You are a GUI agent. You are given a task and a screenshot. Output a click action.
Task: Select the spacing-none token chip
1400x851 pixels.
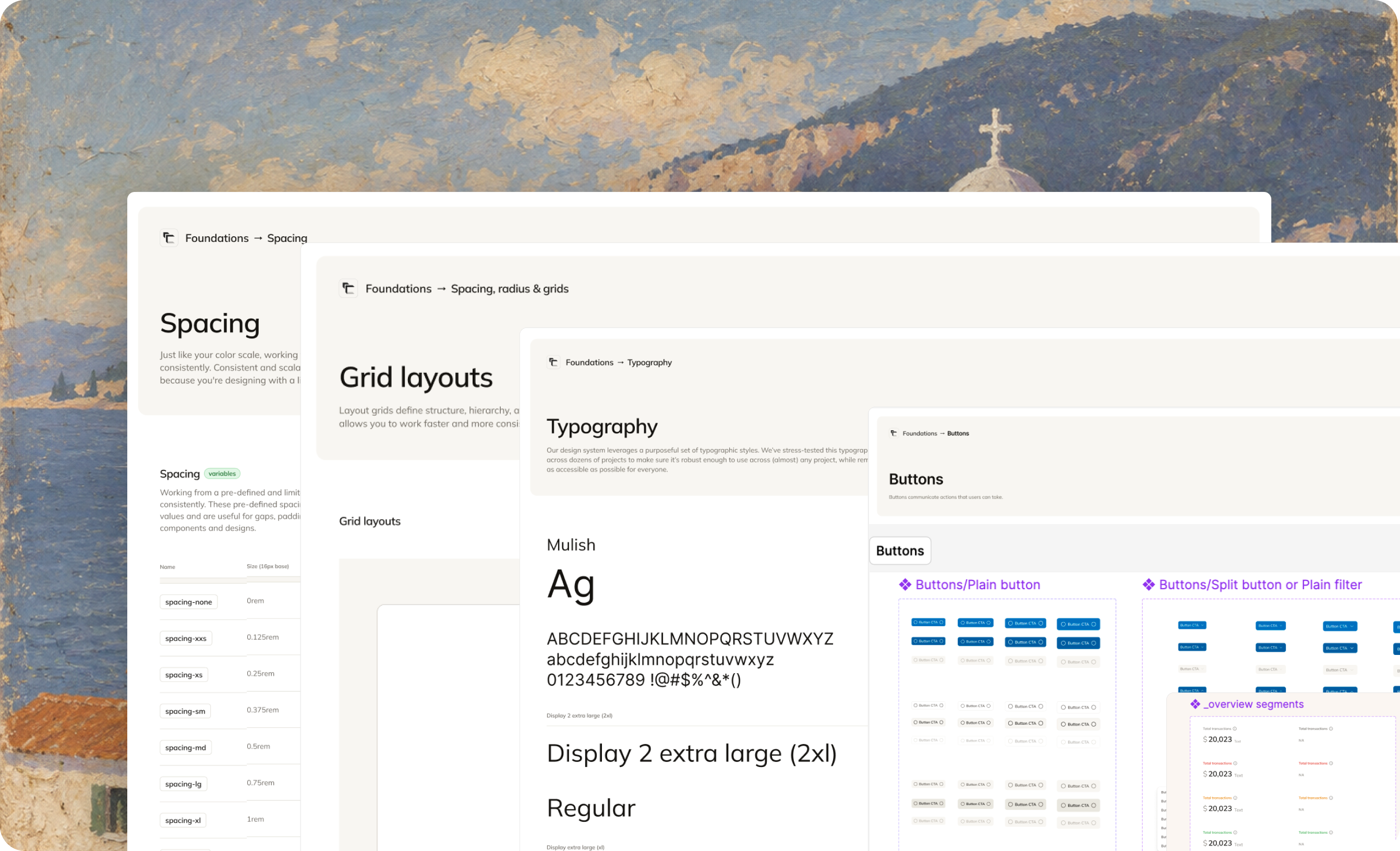pyautogui.click(x=189, y=602)
